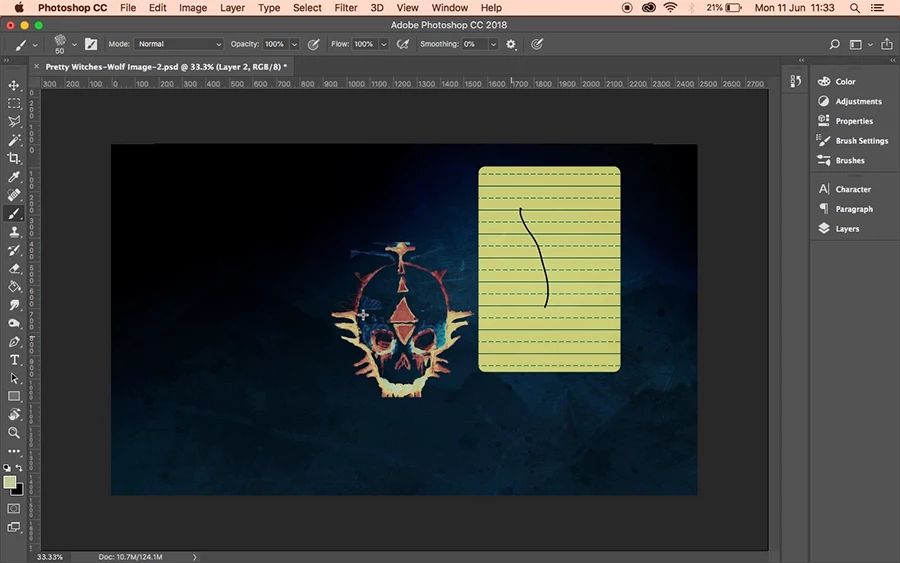Open the tool preset picker arrow
Viewport: 900px width, 563px height.
[35, 45]
